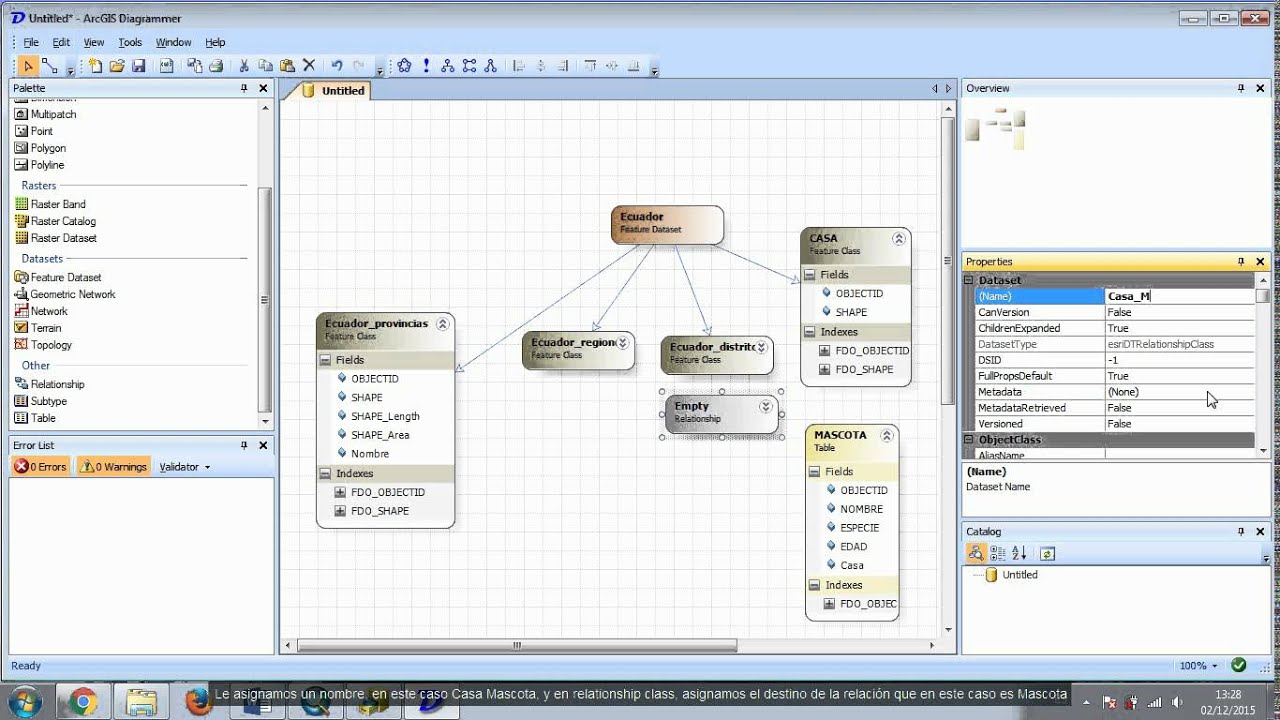The image size is (1280, 720).
Task: Open the View menu
Action: click(x=94, y=43)
